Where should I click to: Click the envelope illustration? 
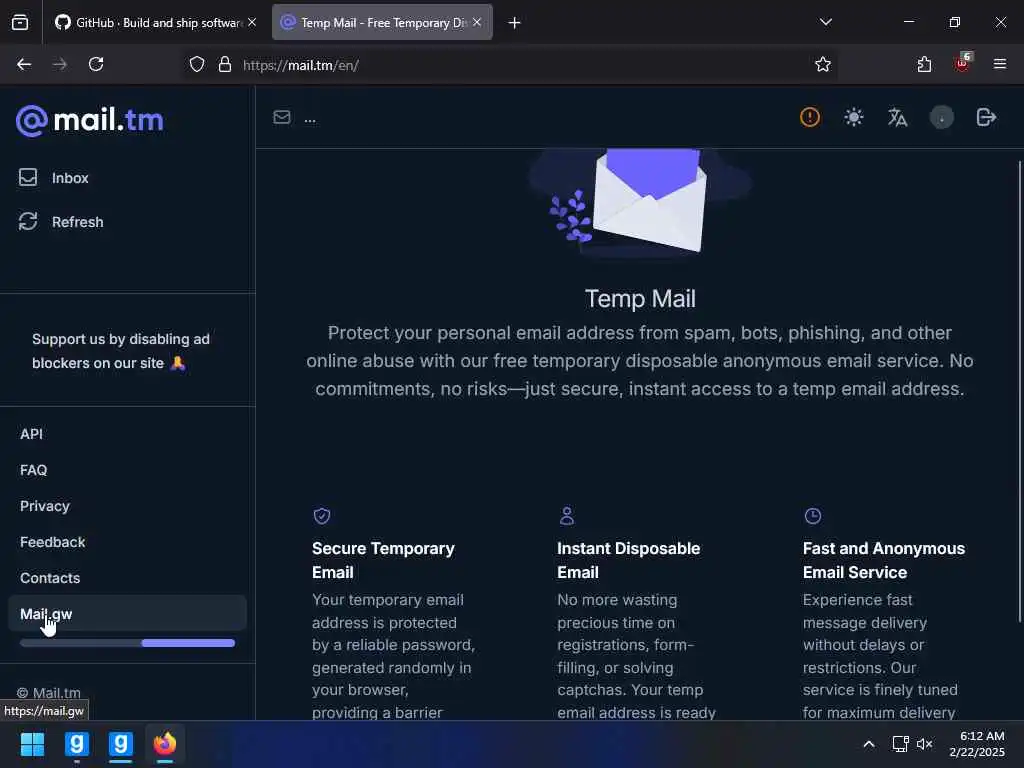[640, 201]
